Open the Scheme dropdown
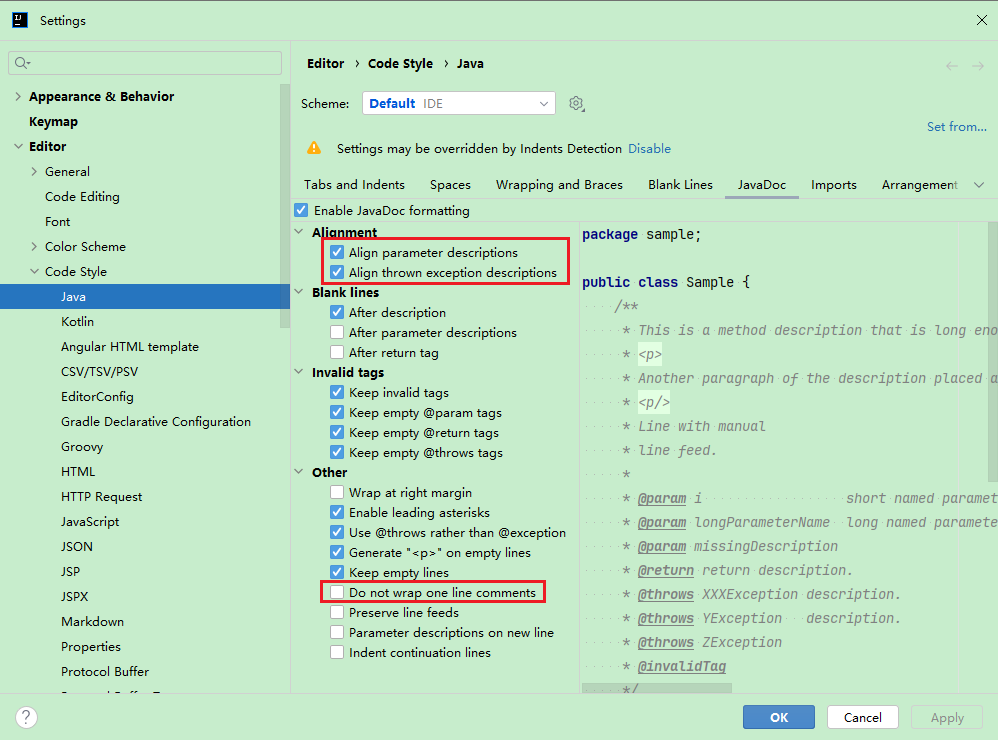 pyautogui.click(x=458, y=103)
